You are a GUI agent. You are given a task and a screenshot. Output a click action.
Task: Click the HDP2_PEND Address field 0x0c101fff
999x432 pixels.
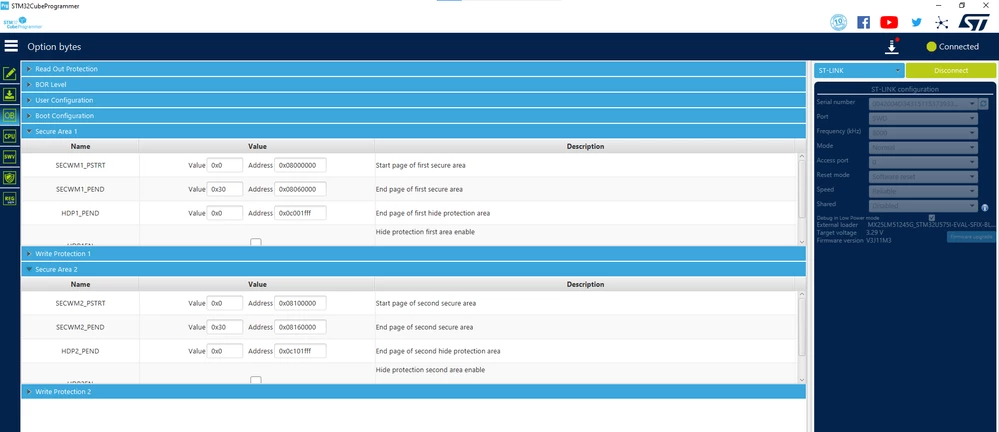(301, 350)
